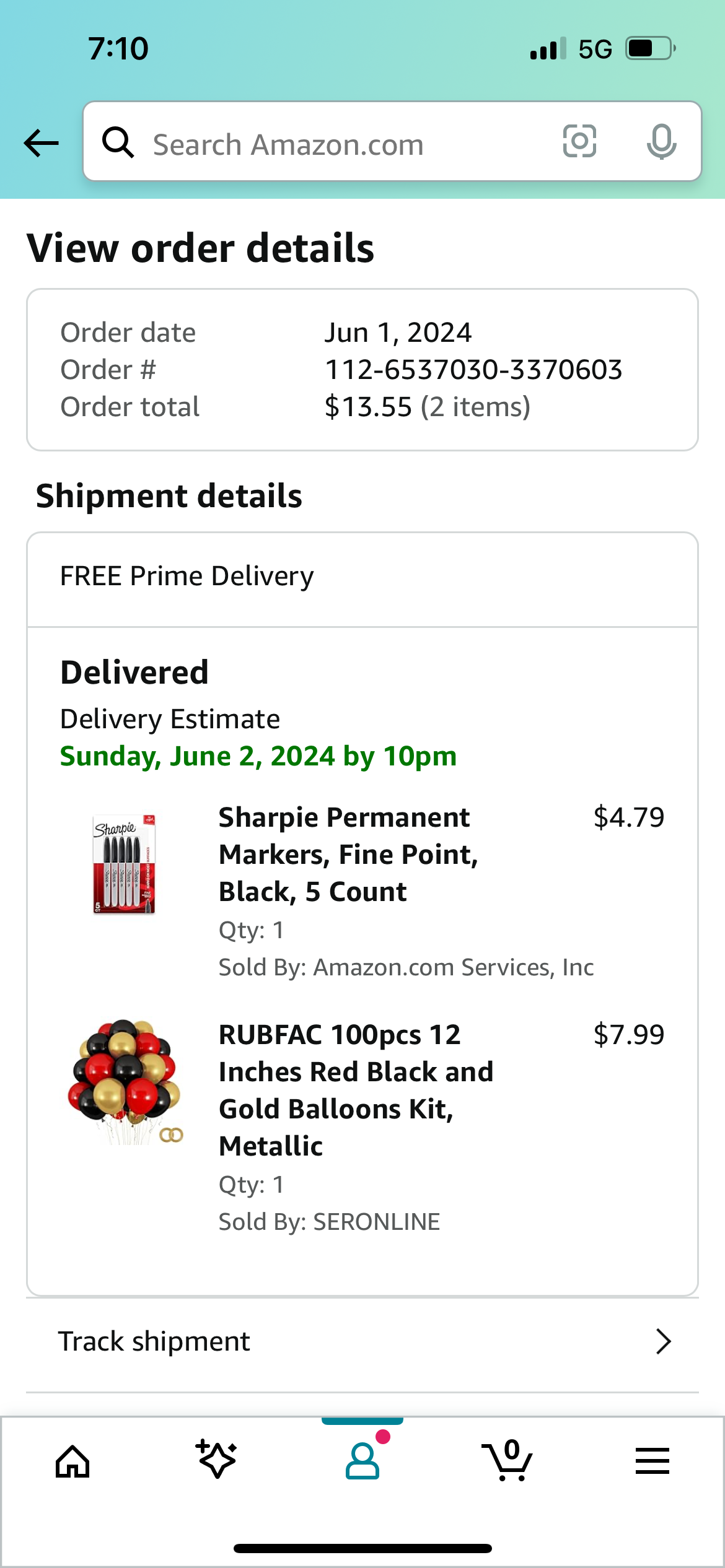The height and width of the screenshot is (1568, 725).
Task: Tap the back arrow to return
Action: click(x=40, y=142)
